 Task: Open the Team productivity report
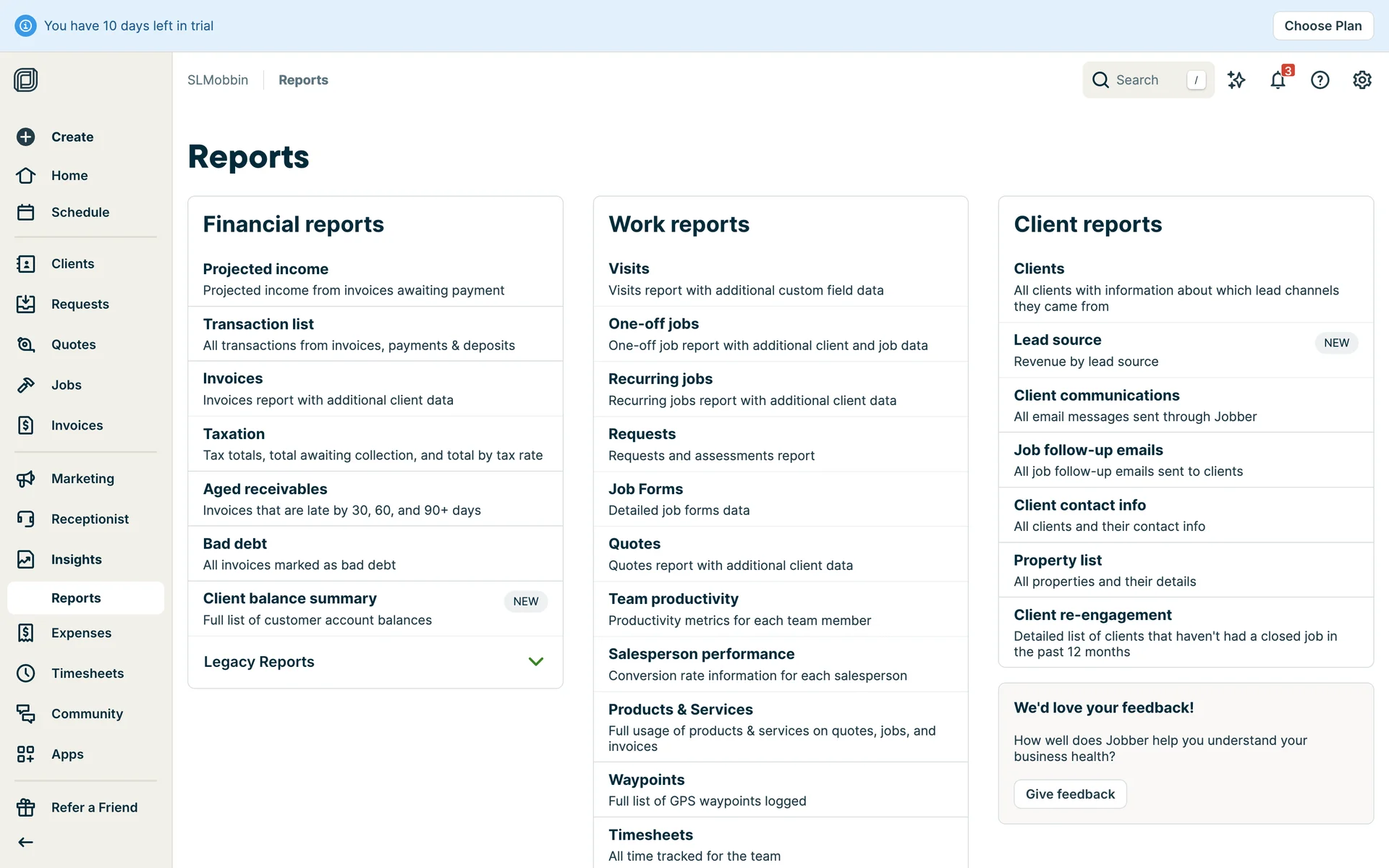673,599
